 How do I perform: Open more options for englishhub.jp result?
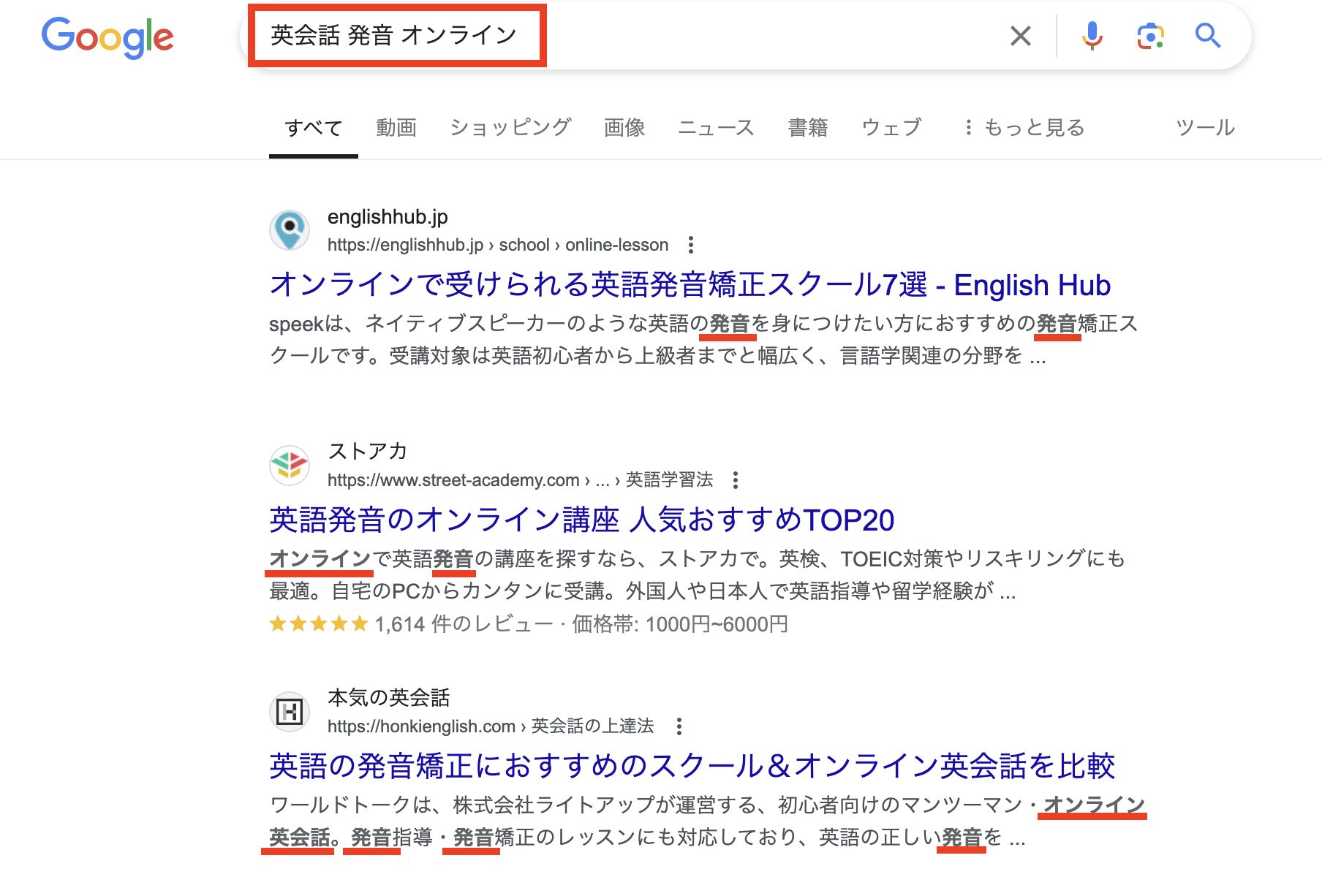tap(691, 245)
